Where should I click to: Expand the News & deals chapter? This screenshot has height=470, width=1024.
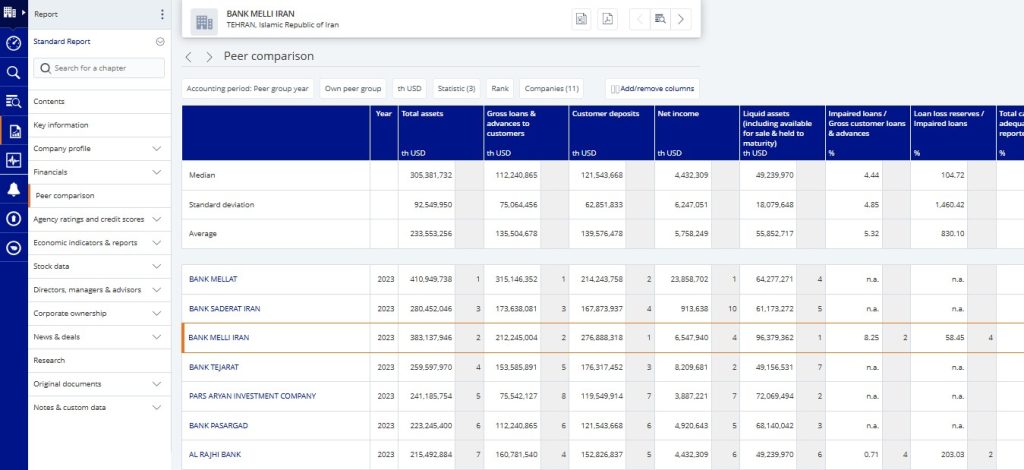[157, 337]
